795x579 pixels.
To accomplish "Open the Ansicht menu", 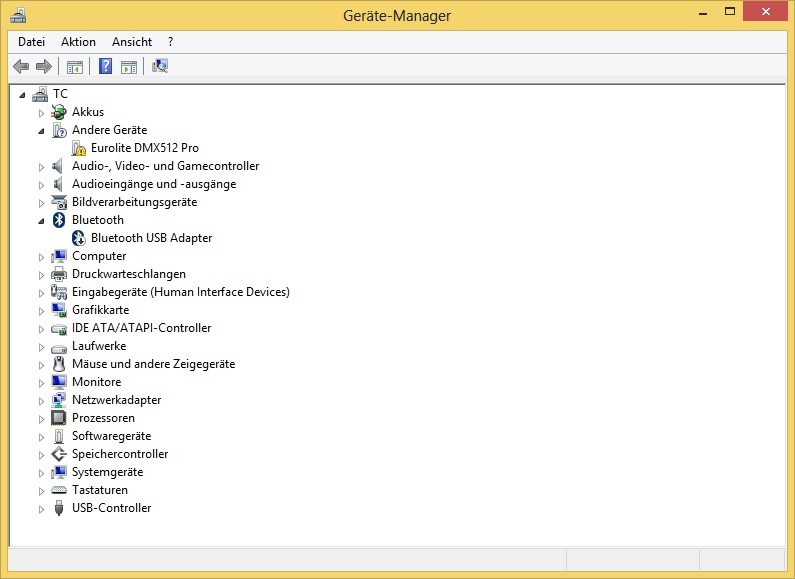I will coord(132,42).
